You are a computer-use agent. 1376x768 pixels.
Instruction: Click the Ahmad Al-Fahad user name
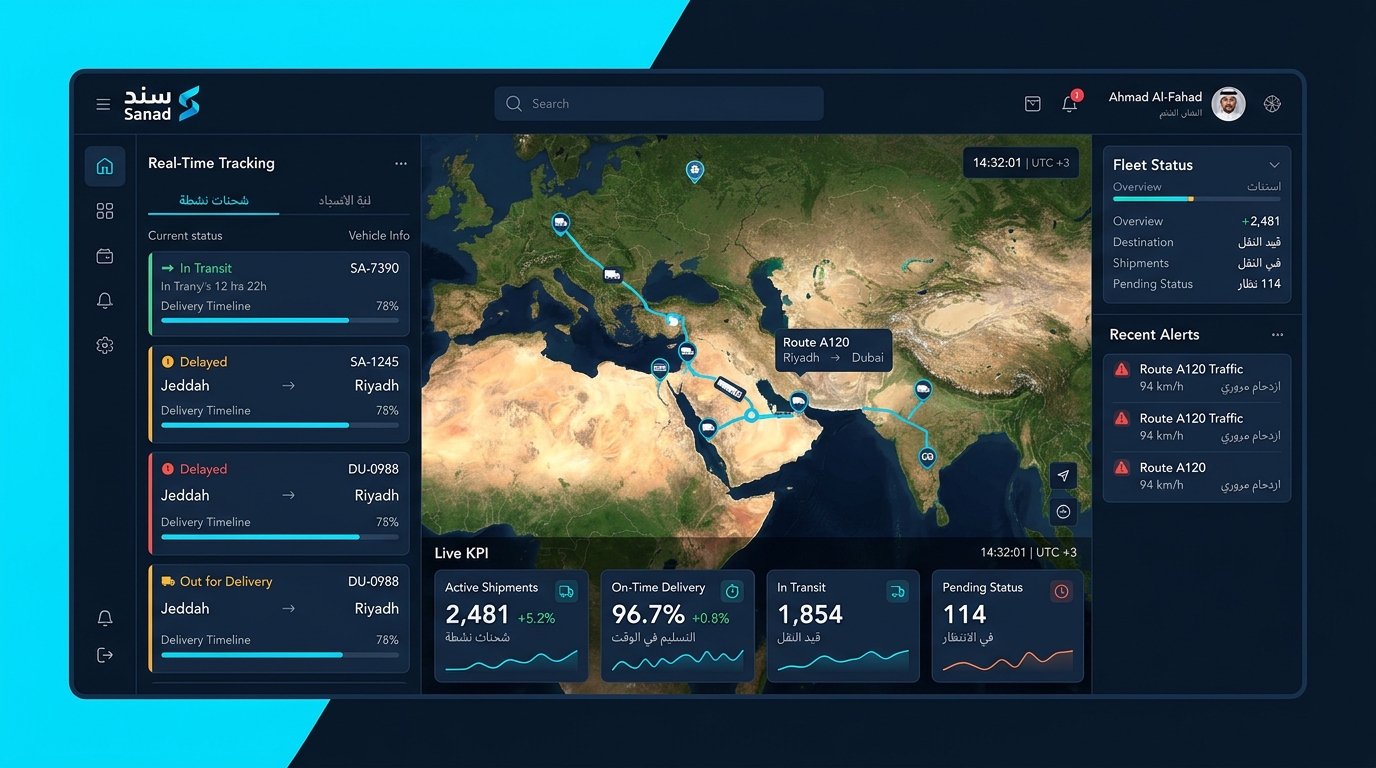1155,97
